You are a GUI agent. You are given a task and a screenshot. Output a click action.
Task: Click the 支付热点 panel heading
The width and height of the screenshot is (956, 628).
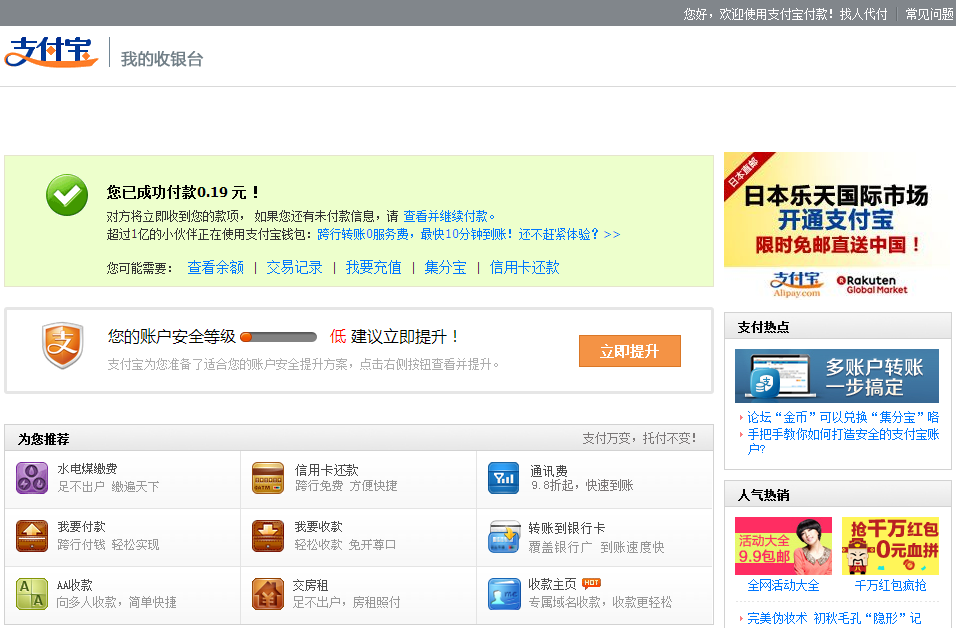click(763, 327)
